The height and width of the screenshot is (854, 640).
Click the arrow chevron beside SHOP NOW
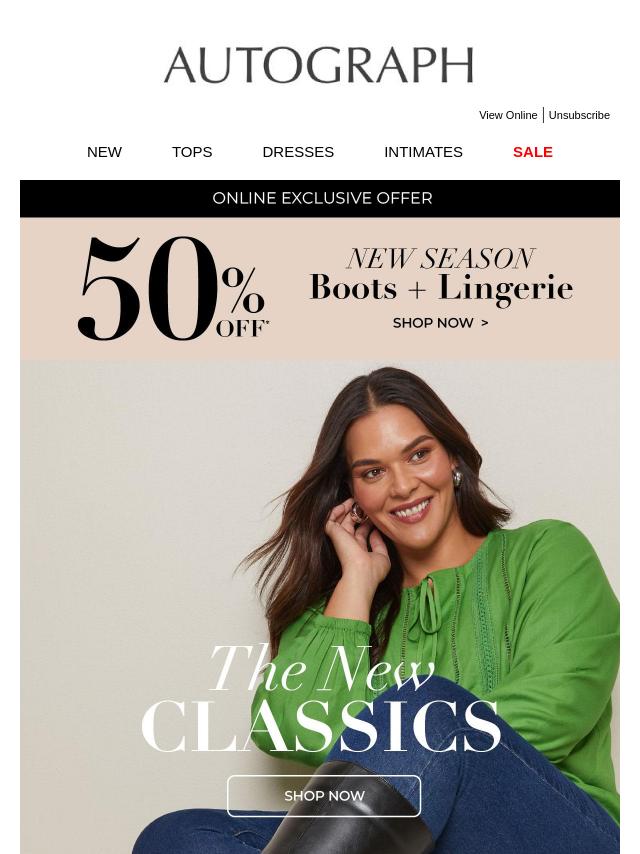pos(485,323)
